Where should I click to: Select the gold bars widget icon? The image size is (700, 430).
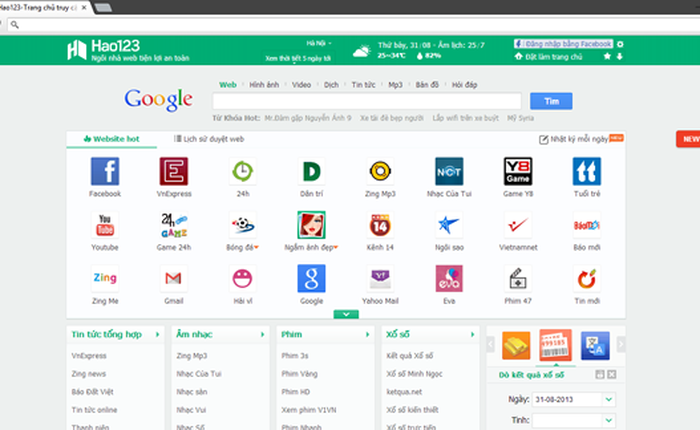(x=515, y=345)
